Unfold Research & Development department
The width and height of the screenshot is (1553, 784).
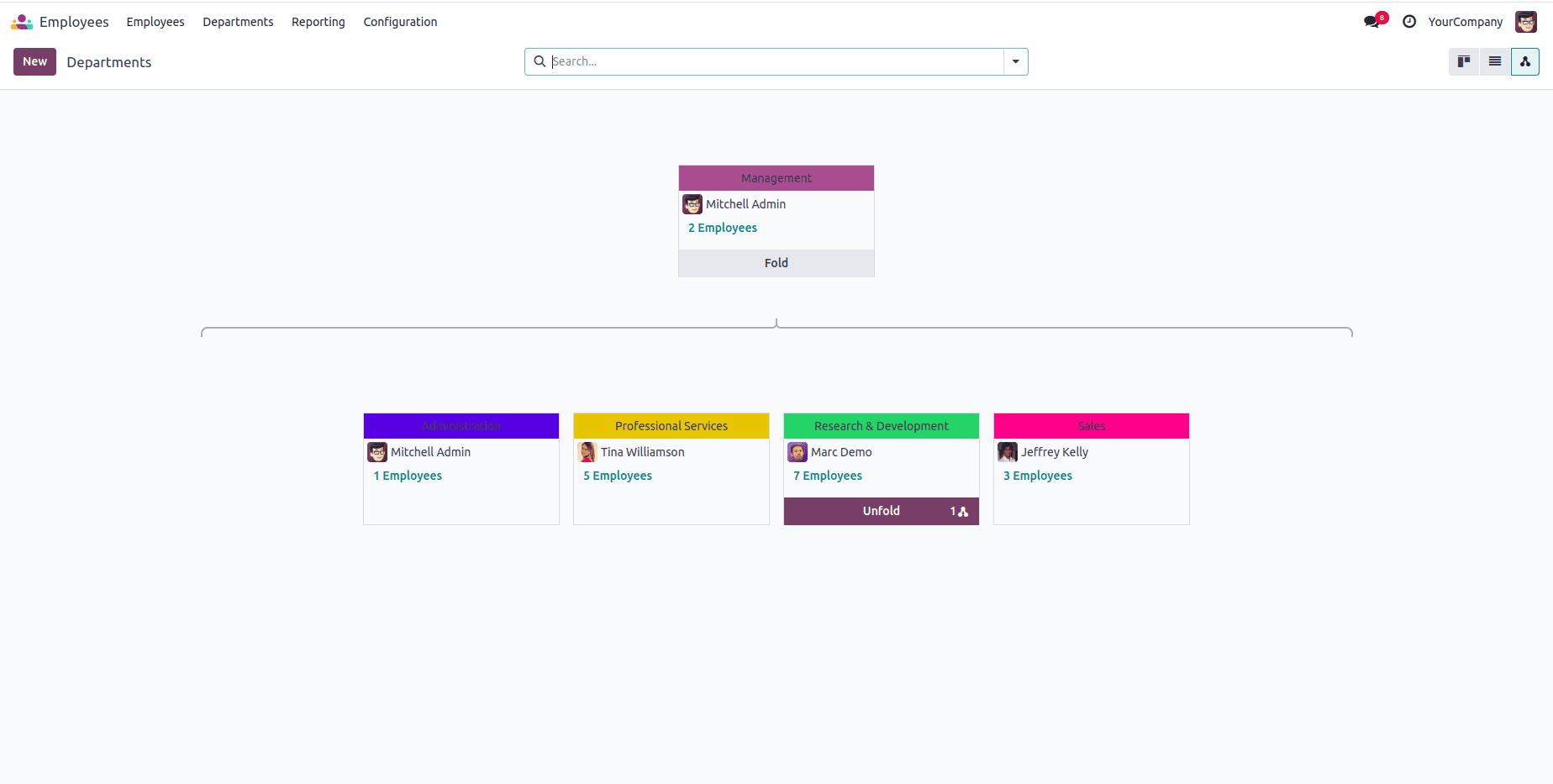pyautogui.click(x=882, y=511)
